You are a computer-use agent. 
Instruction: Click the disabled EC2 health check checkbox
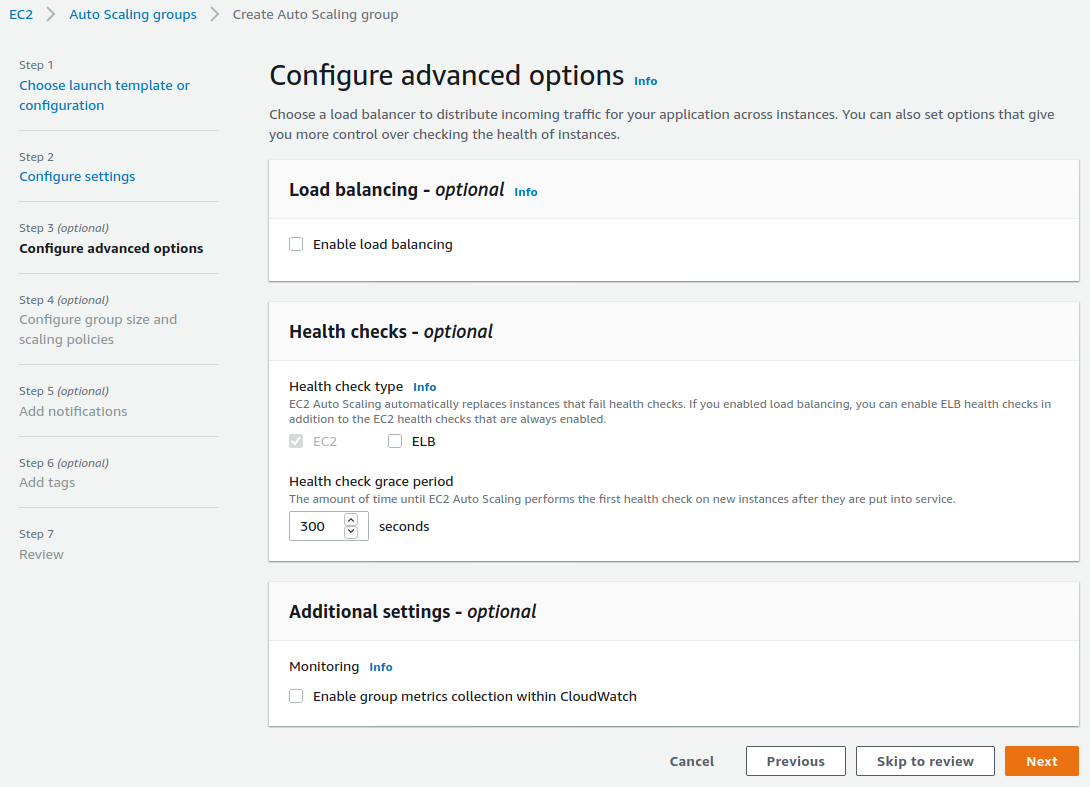point(296,441)
